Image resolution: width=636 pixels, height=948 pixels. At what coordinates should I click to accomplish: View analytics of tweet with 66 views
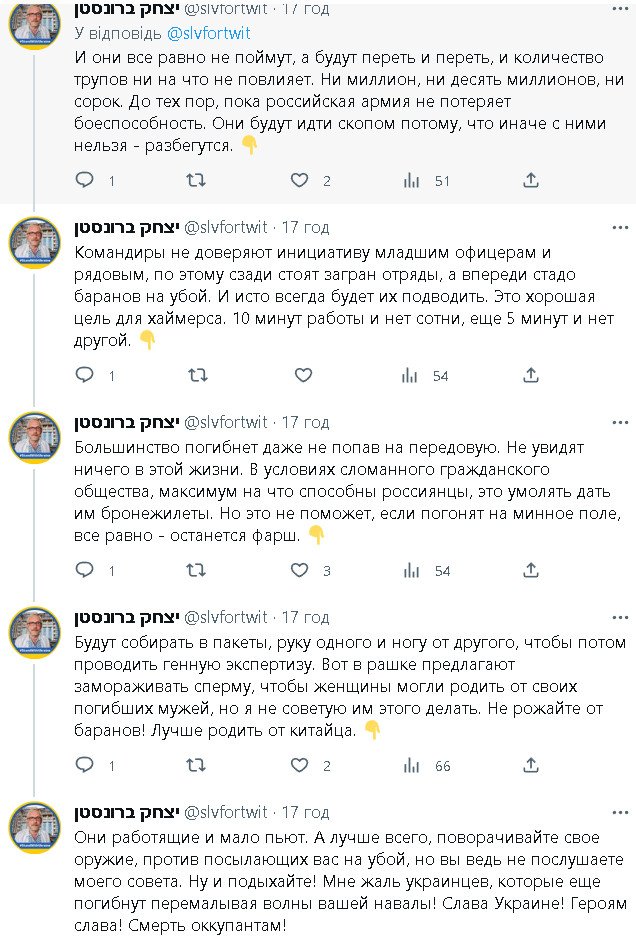(x=410, y=766)
